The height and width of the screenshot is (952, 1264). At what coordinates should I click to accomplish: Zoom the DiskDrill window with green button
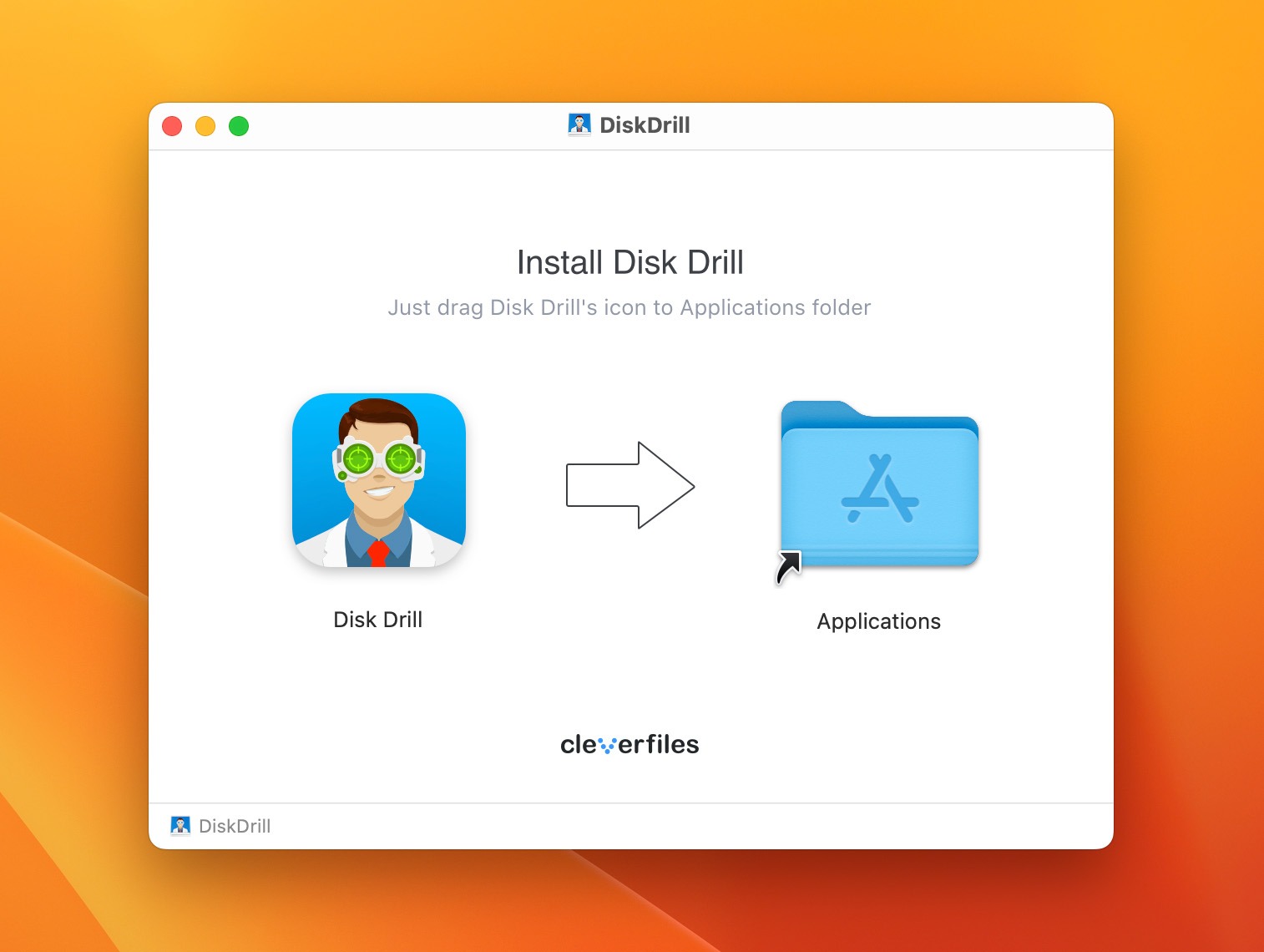pyautogui.click(x=239, y=126)
